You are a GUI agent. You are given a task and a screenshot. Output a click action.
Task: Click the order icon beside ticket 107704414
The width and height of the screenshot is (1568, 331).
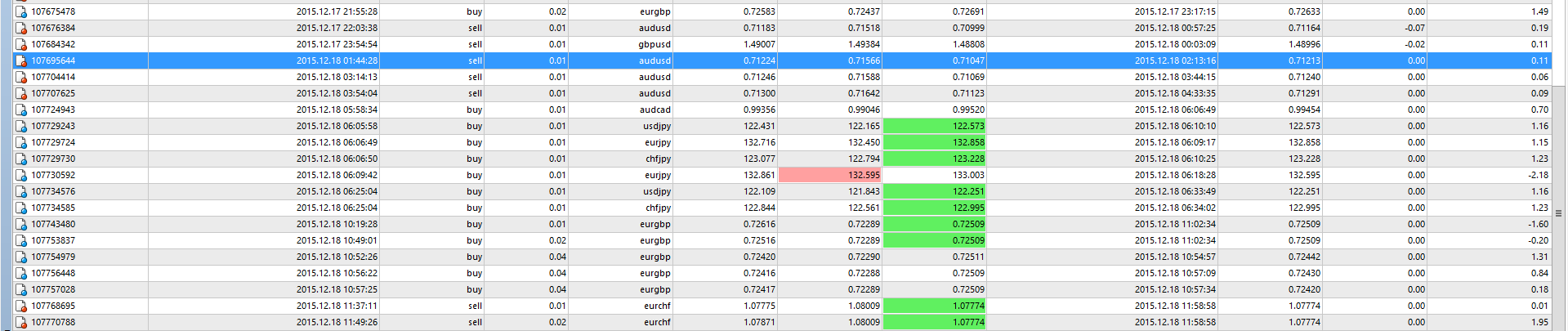(x=21, y=77)
